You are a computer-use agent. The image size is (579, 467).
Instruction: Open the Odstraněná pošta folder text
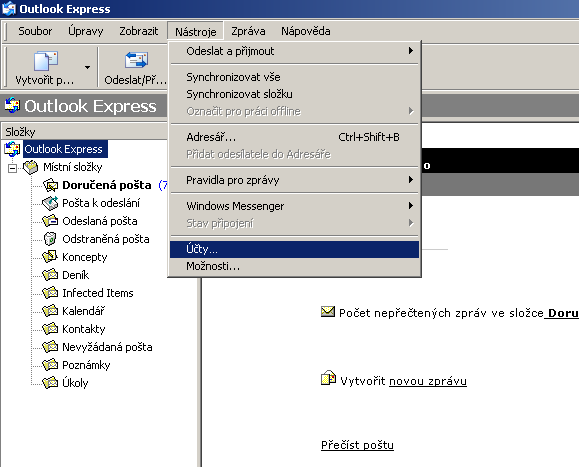tap(106, 239)
